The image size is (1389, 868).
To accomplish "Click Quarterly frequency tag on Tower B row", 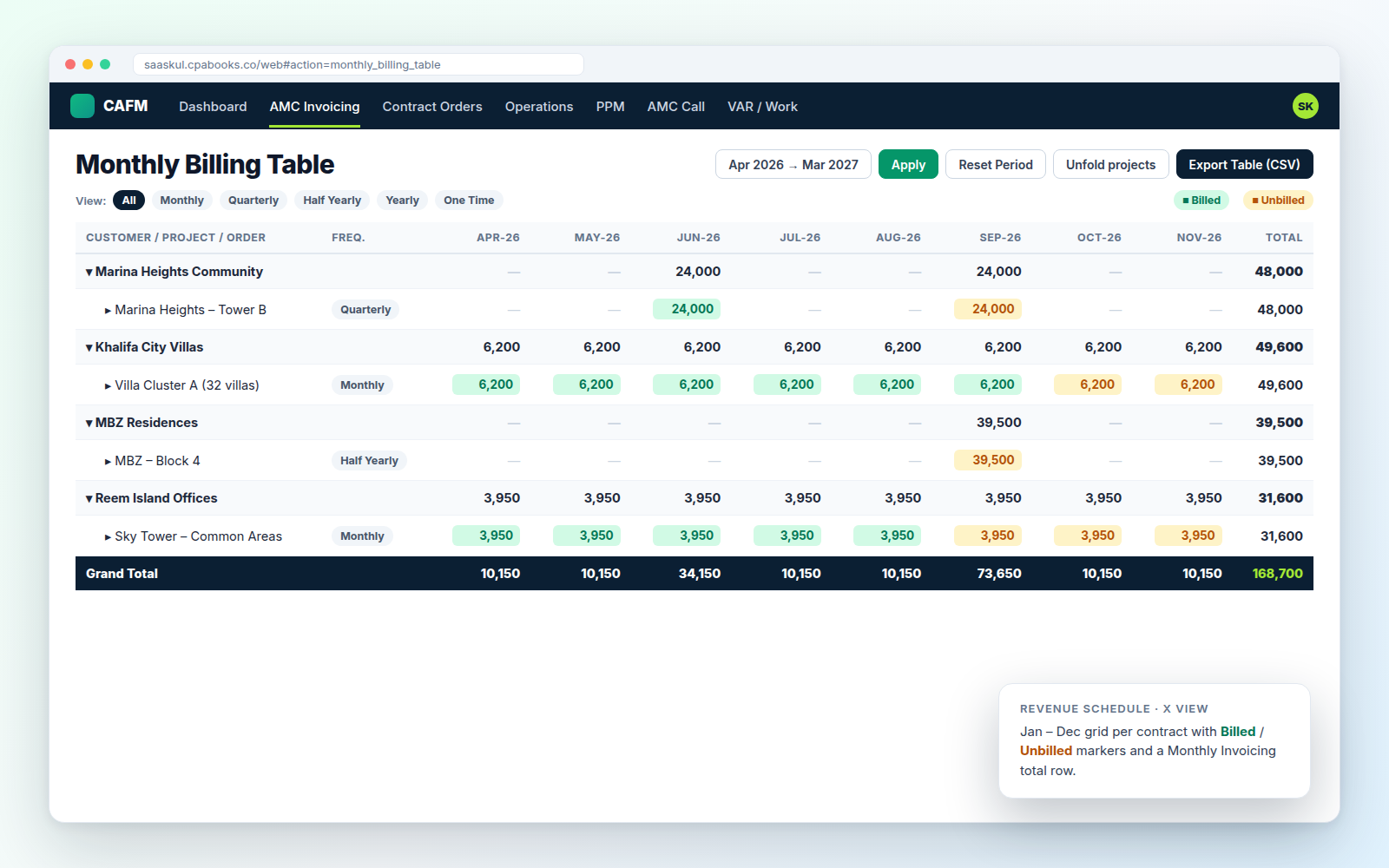I will [365, 310].
